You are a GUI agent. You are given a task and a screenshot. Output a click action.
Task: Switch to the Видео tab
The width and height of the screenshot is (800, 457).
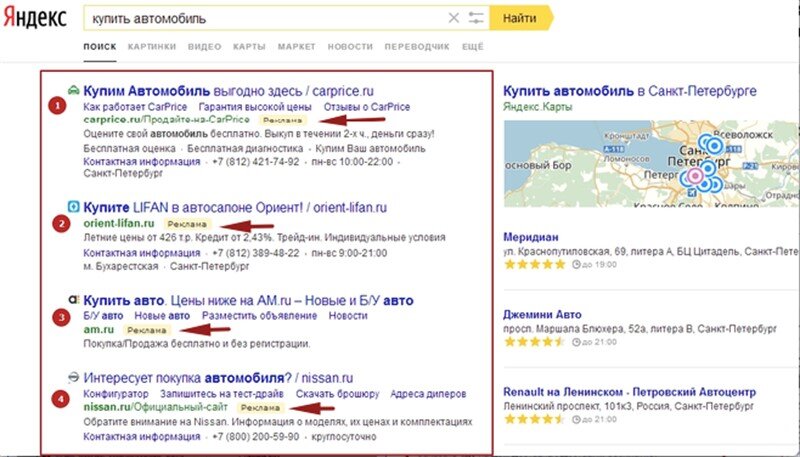pos(205,46)
